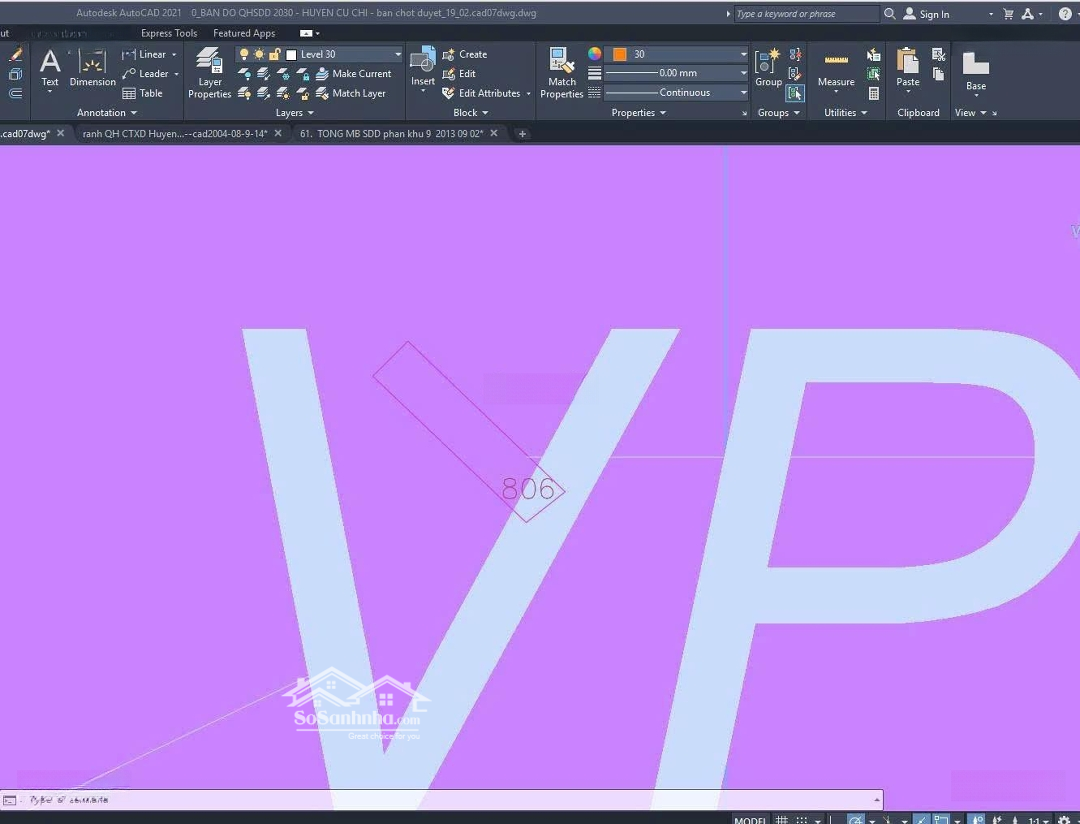Open the Level 30 layer dropdown
Viewport: 1080px width, 824px height.
[x=397, y=55]
